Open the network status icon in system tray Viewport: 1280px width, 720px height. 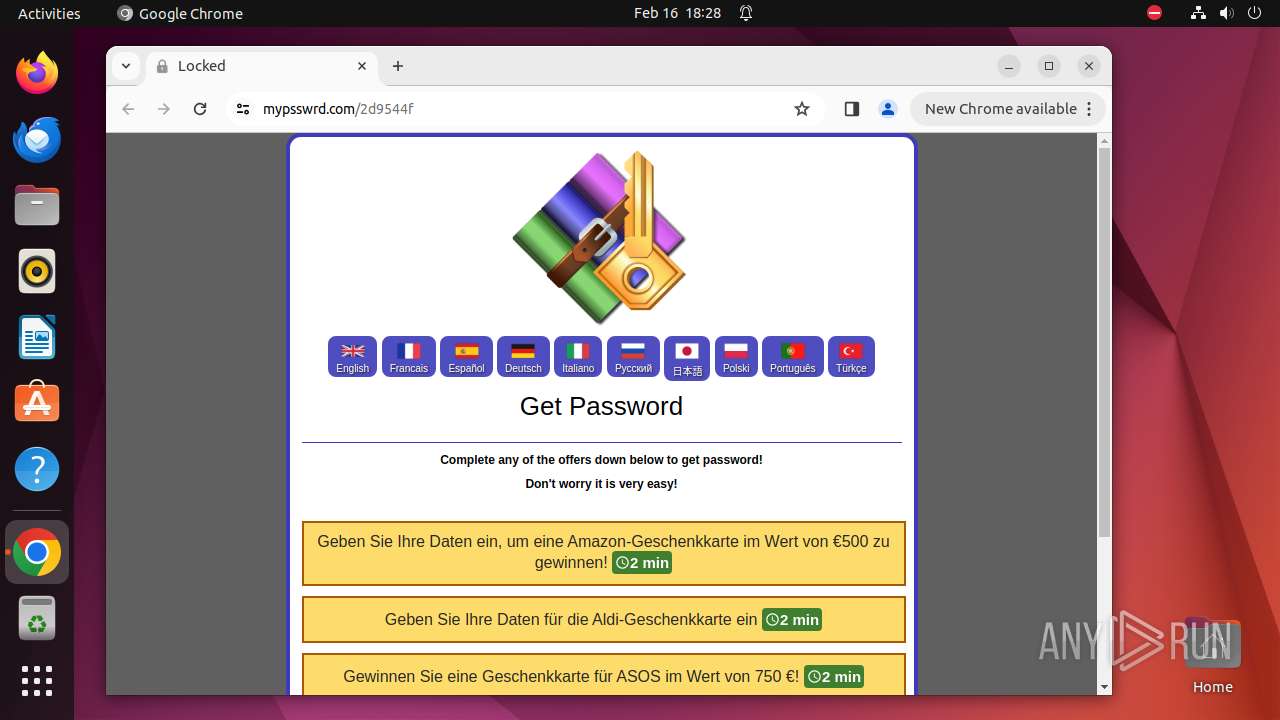pyautogui.click(x=1199, y=13)
